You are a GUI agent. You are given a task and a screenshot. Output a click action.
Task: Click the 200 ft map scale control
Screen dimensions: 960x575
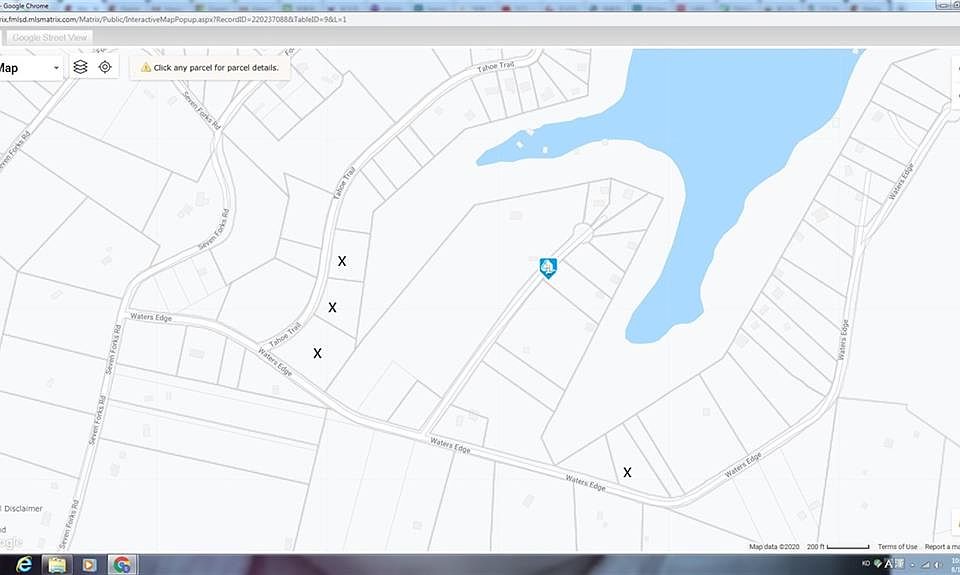click(x=838, y=546)
